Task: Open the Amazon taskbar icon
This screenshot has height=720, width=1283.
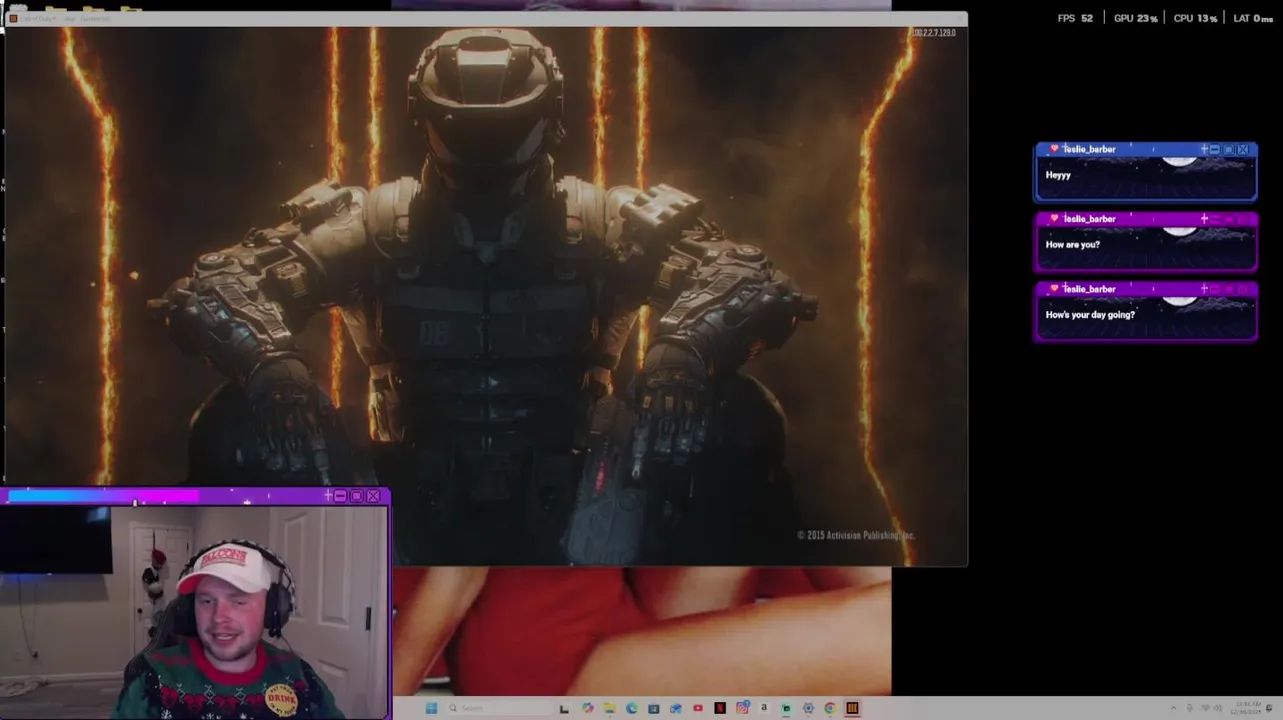Action: 764,708
